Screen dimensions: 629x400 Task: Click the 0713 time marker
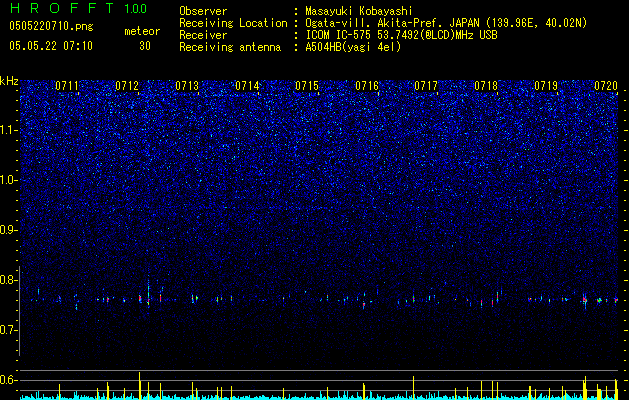(187, 86)
